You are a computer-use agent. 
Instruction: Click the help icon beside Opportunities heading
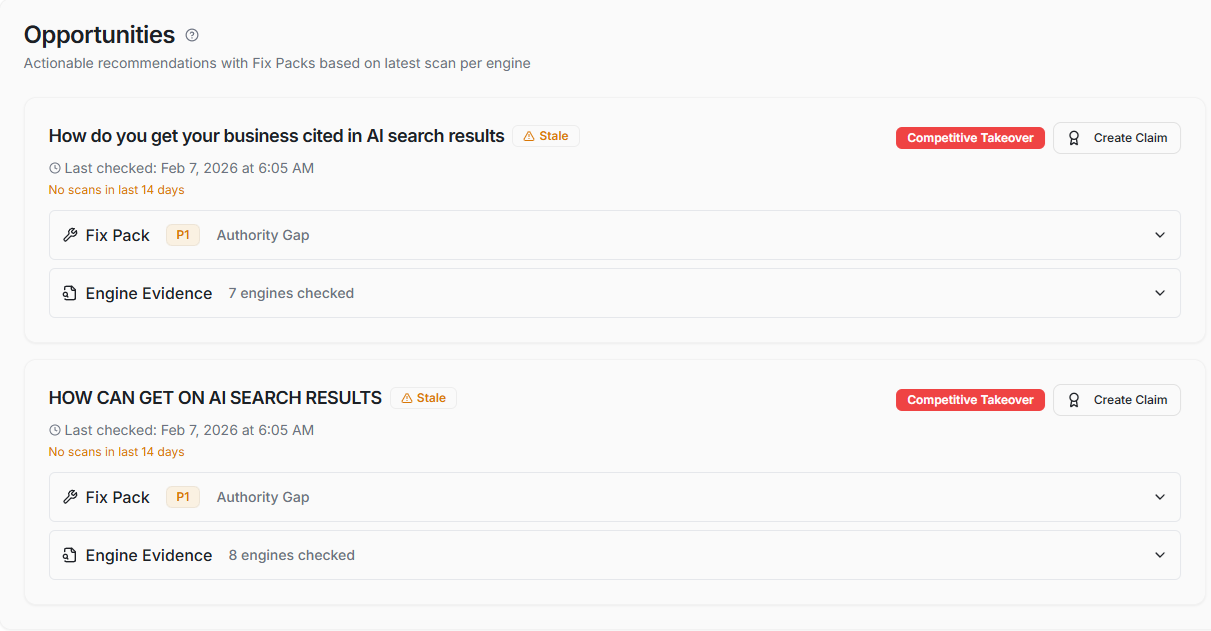click(192, 35)
